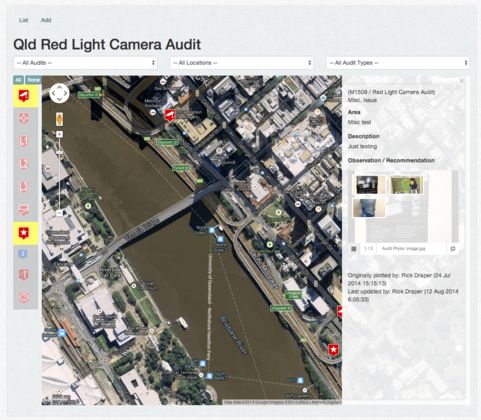Open the All Audit Types dropdown
The image size is (481, 420).
(x=398, y=63)
